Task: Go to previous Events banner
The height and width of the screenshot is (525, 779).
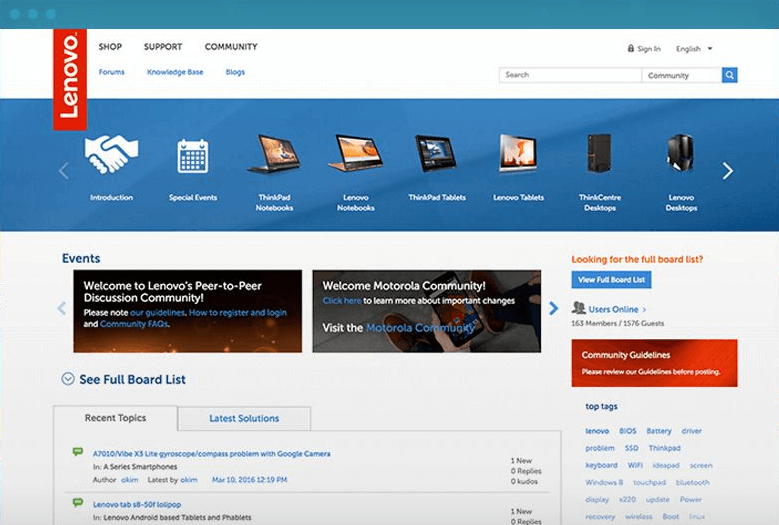Action: point(62,308)
